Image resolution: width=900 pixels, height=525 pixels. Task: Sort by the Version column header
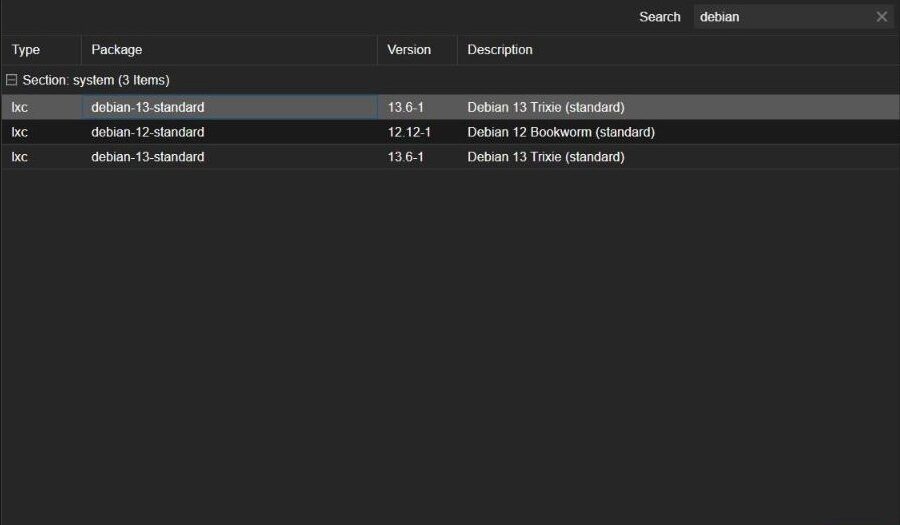click(417, 49)
